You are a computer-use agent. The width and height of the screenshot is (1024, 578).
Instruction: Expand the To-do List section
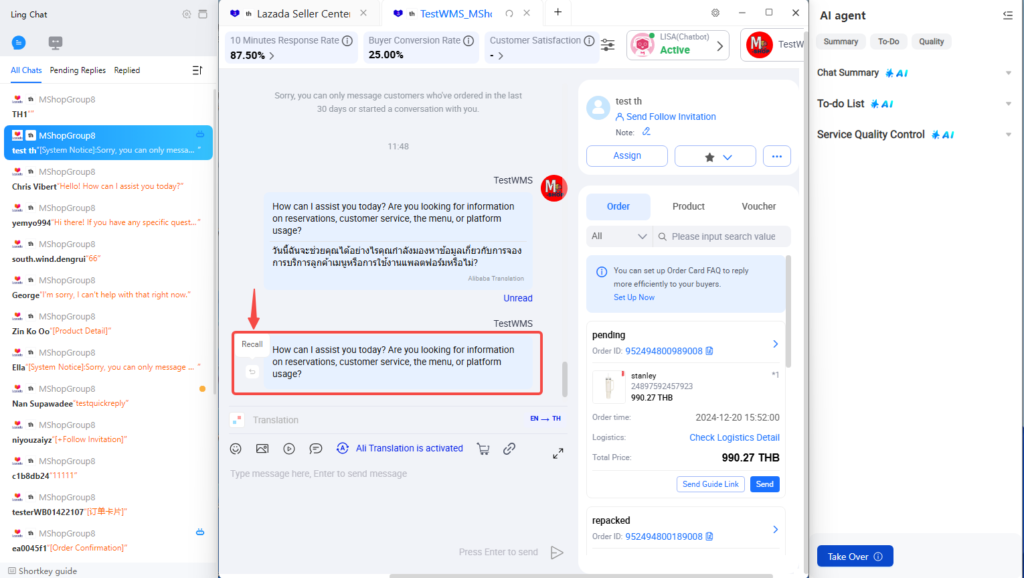click(1008, 104)
